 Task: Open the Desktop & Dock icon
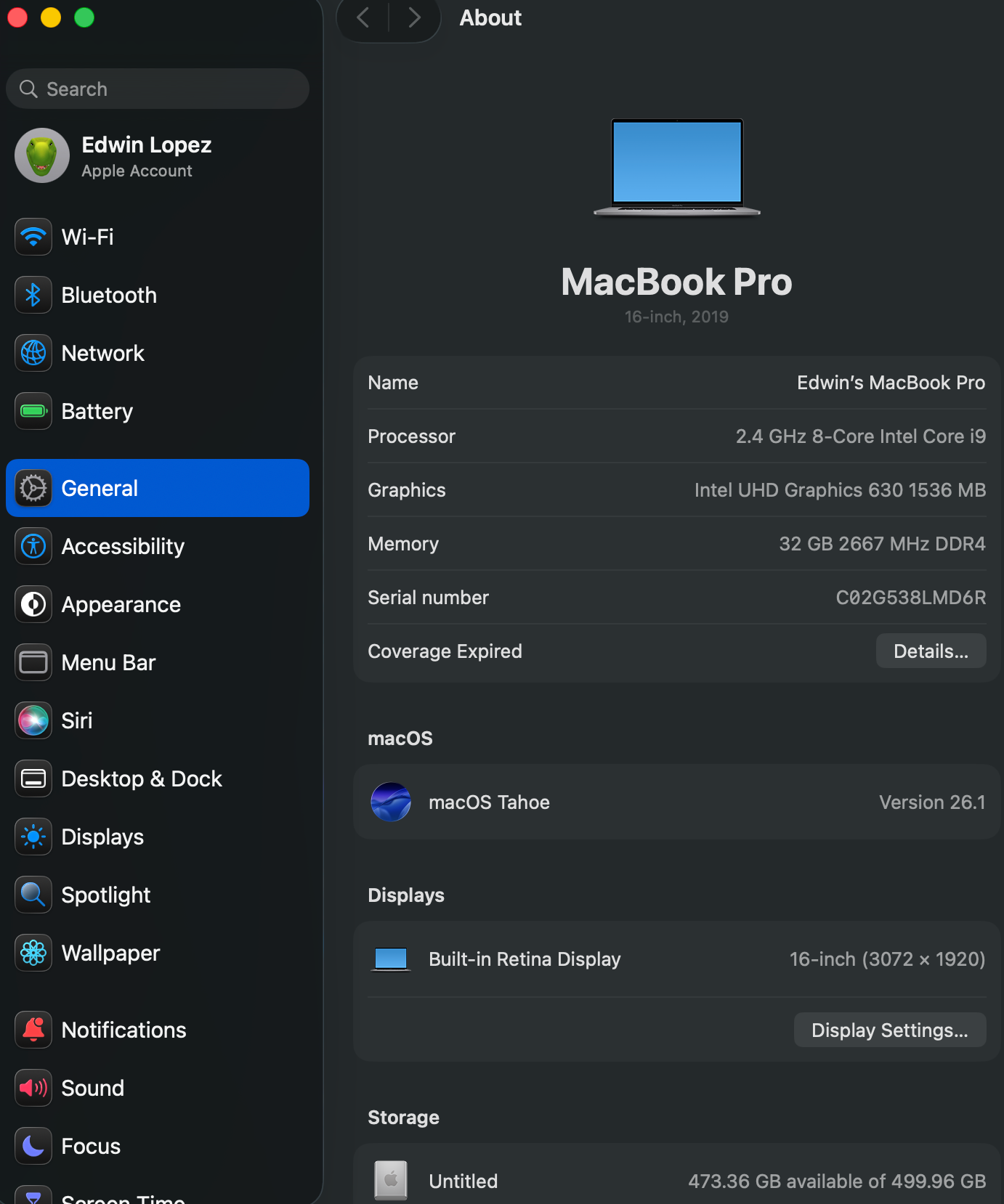click(33, 778)
